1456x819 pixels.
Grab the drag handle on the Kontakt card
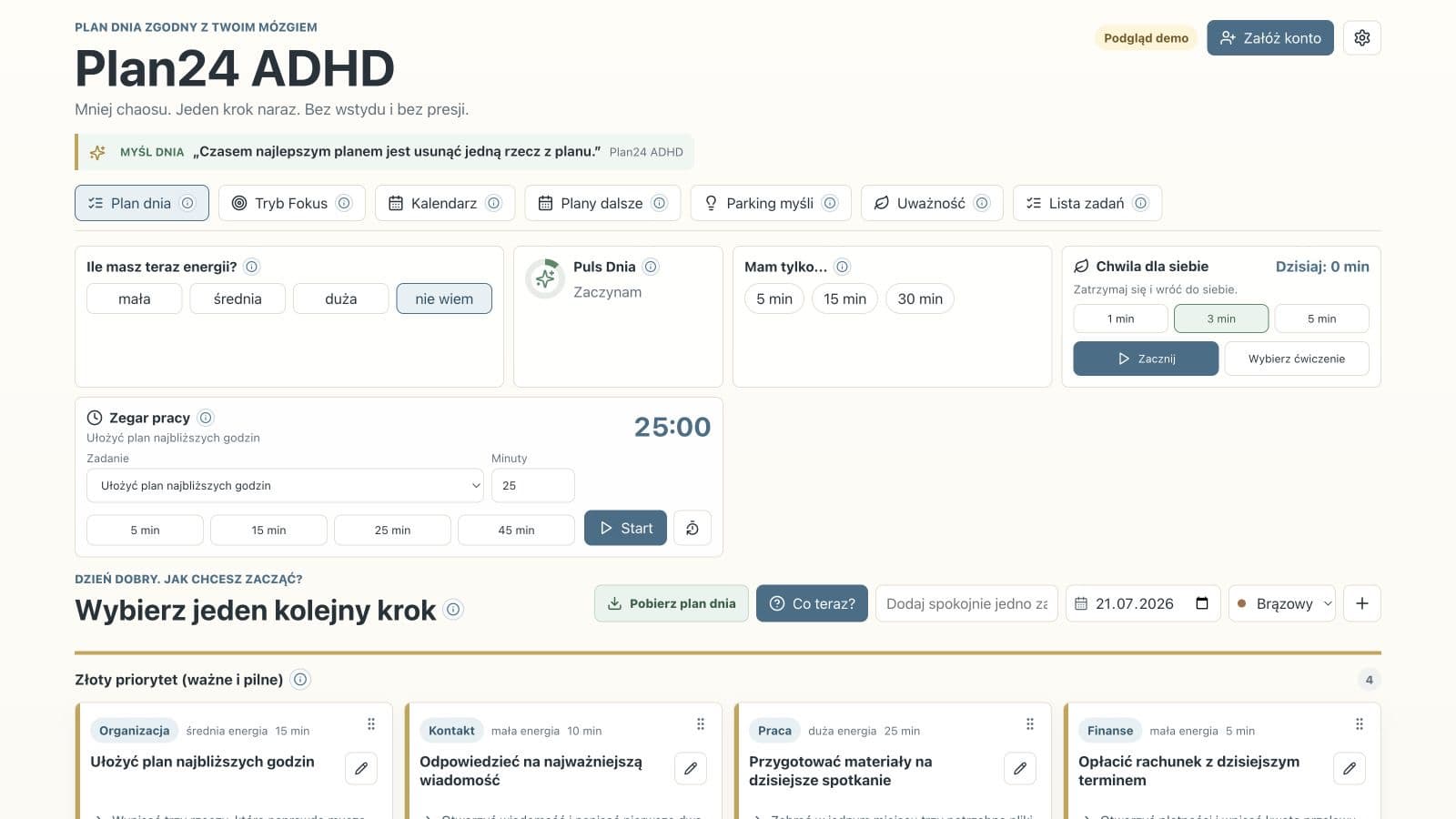tap(701, 724)
